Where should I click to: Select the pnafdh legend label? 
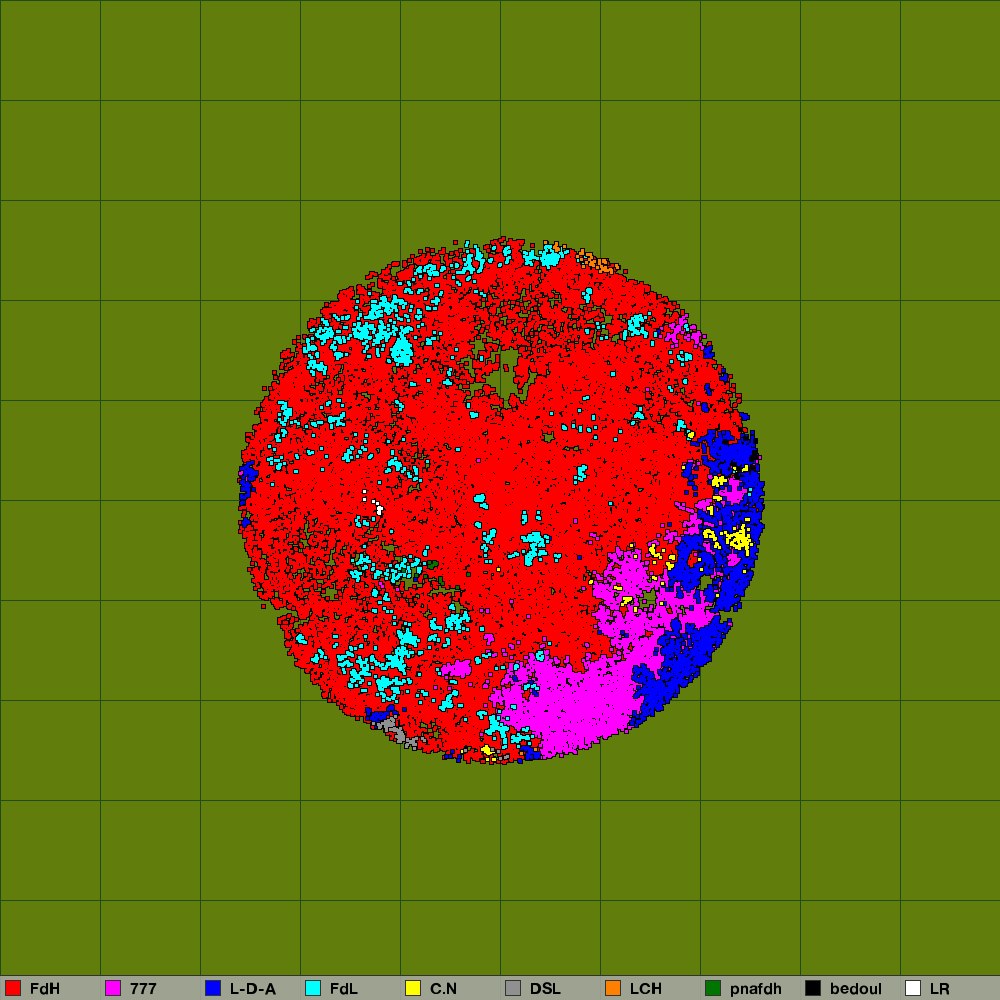[x=756, y=989]
